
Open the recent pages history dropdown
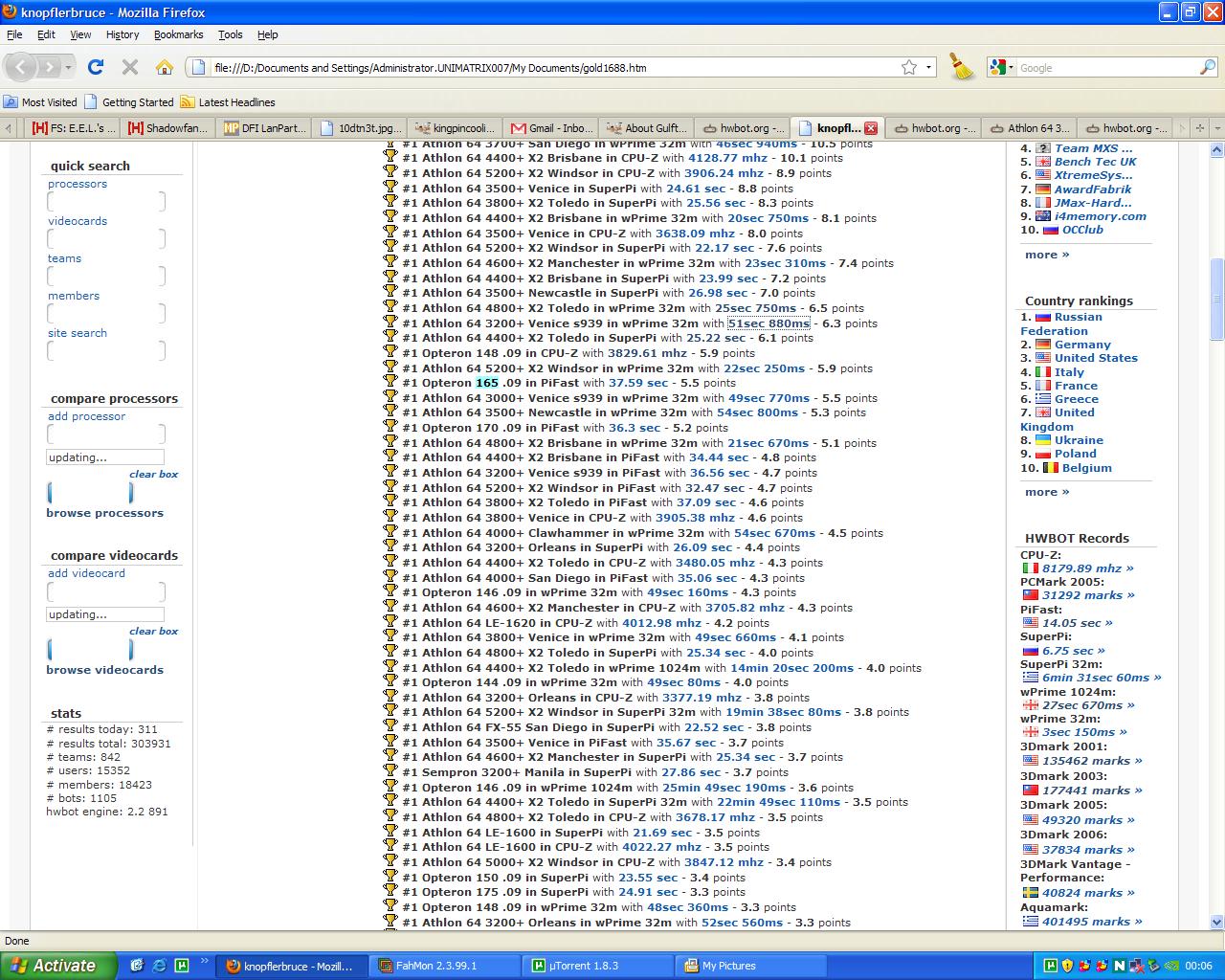(69, 67)
